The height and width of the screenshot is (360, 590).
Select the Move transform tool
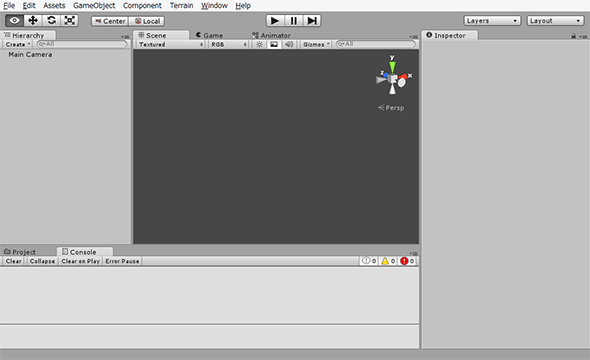pos(33,20)
